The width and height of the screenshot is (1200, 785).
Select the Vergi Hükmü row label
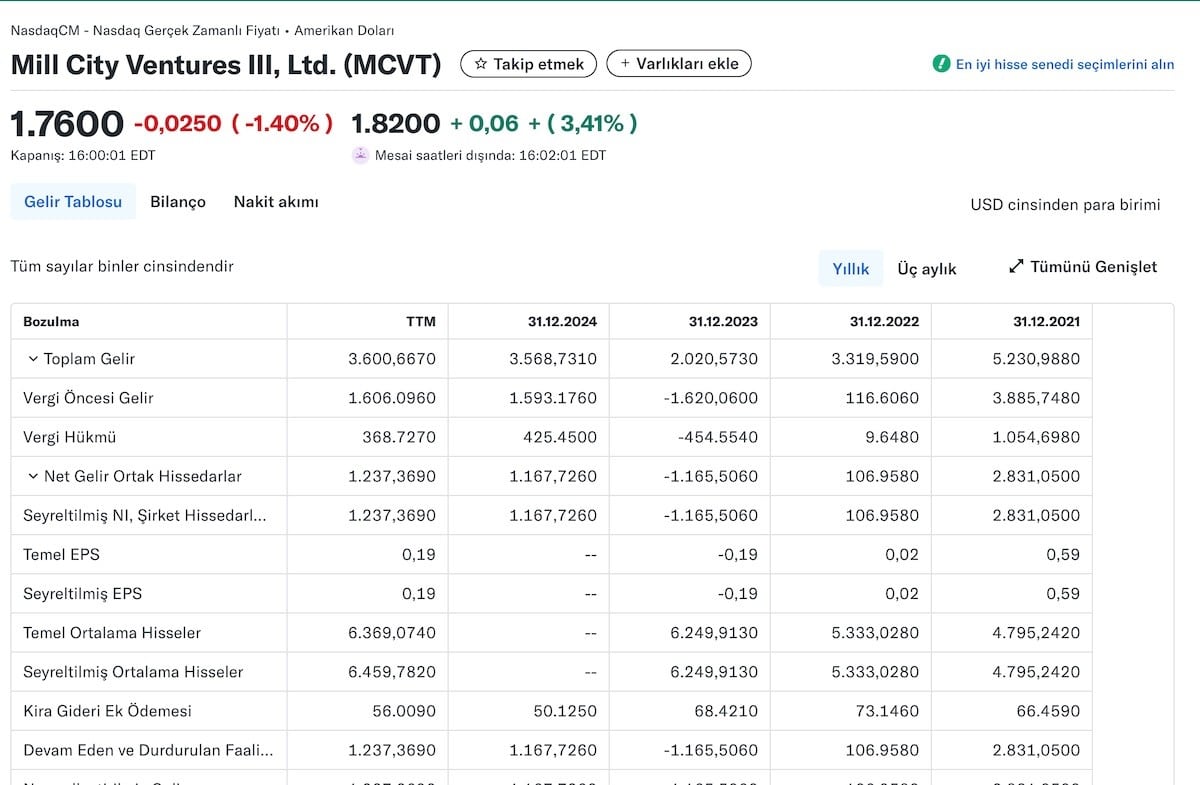70,437
